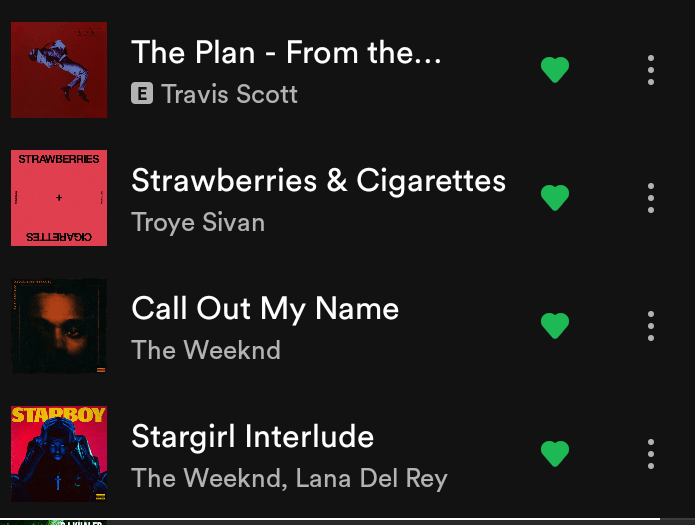Open Travis Scott artist name
The height and width of the screenshot is (525, 695).
[x=229, y=94]
